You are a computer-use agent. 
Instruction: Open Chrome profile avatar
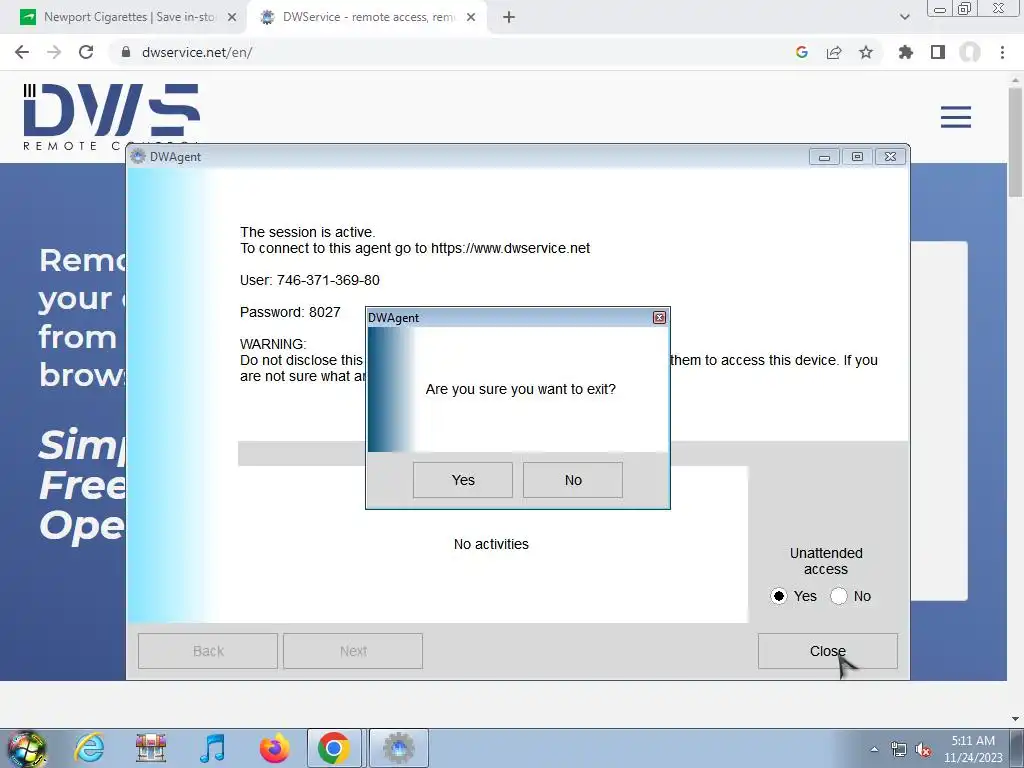970,52
